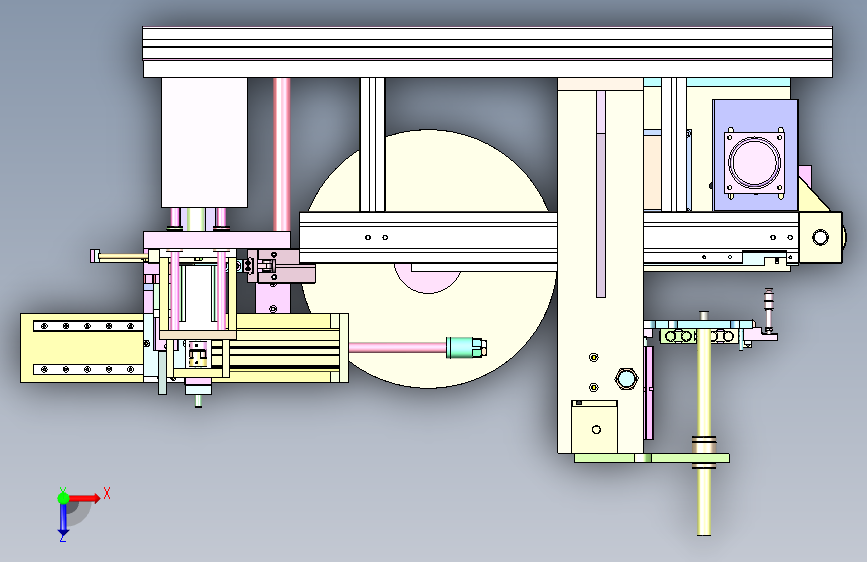Click the circular lens ring inside the blue housing

pos(754,163)
